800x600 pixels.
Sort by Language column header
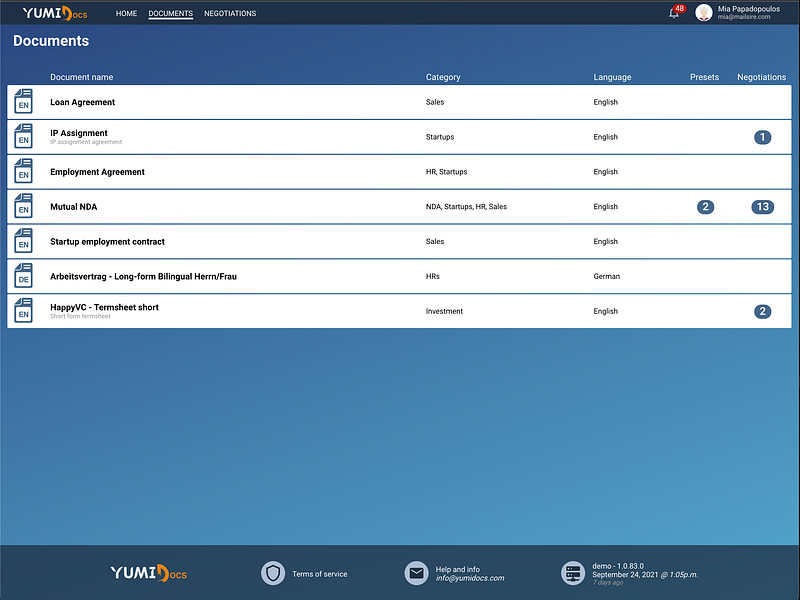tap(612, 77)
